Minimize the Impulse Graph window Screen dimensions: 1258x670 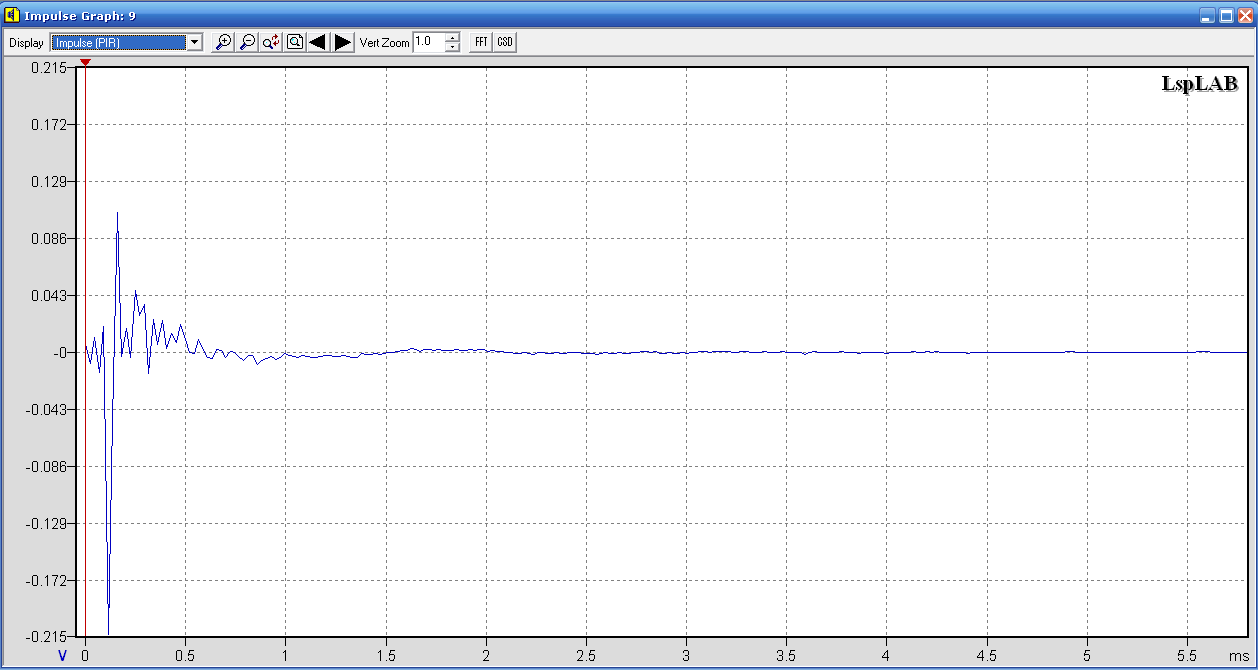click(1208, 16)
